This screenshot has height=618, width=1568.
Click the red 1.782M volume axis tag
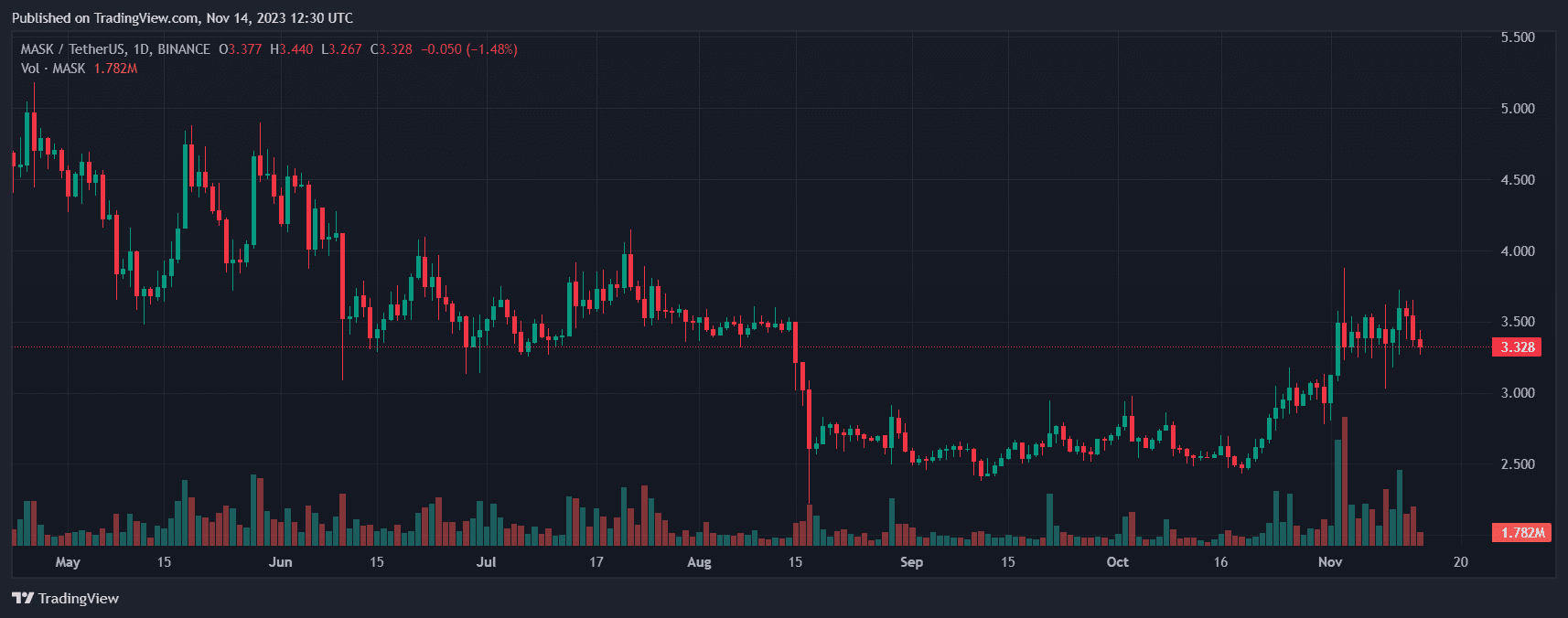(1521, 532)
